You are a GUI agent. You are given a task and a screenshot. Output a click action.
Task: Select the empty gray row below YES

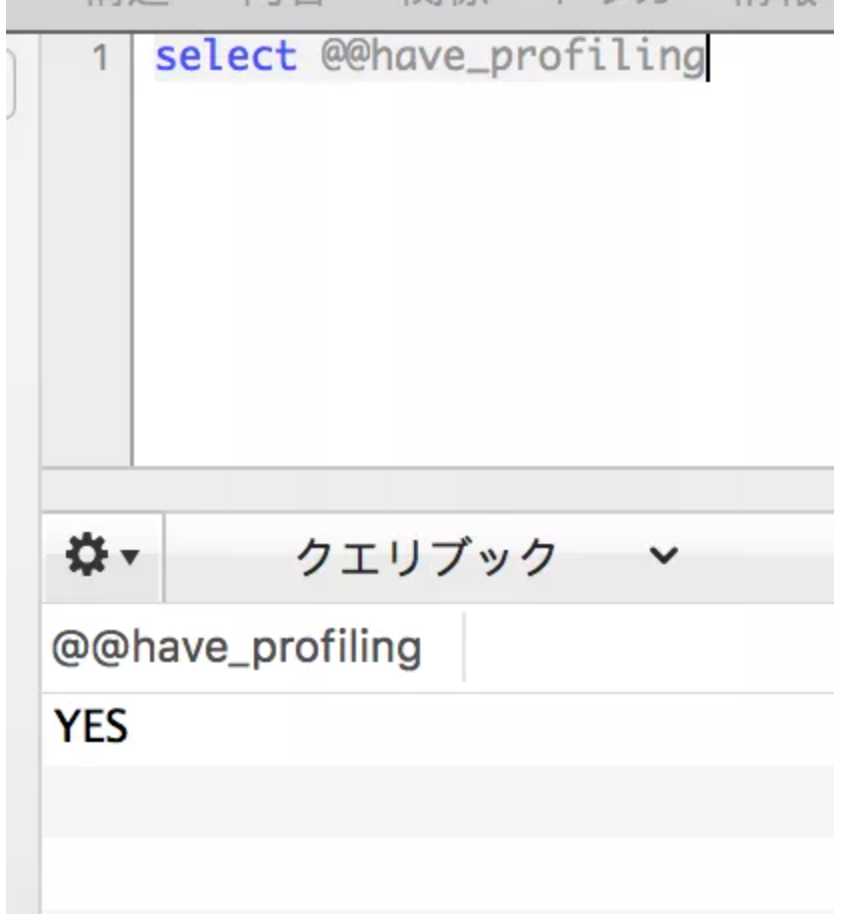click(438, 801)
